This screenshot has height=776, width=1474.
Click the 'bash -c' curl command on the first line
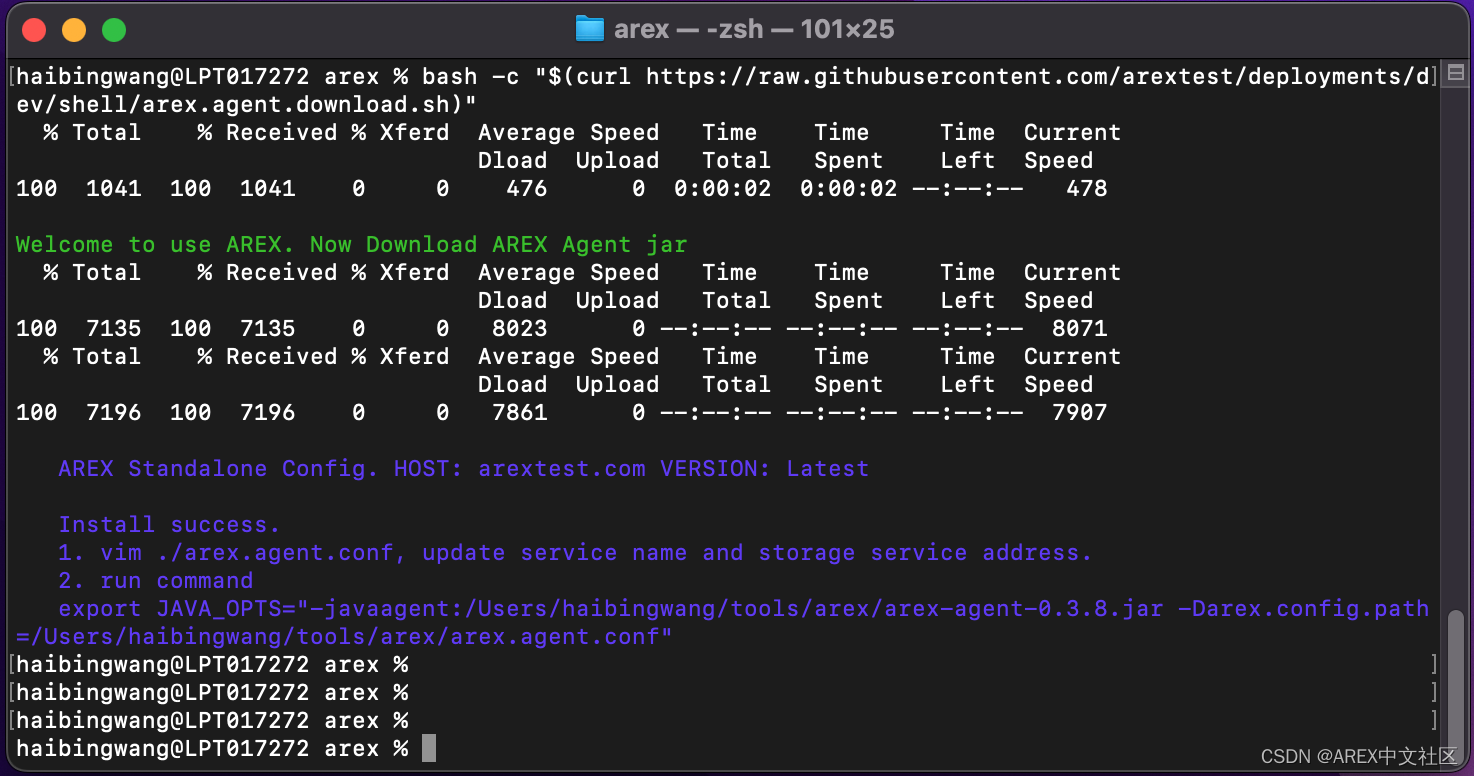coord(928,77)
